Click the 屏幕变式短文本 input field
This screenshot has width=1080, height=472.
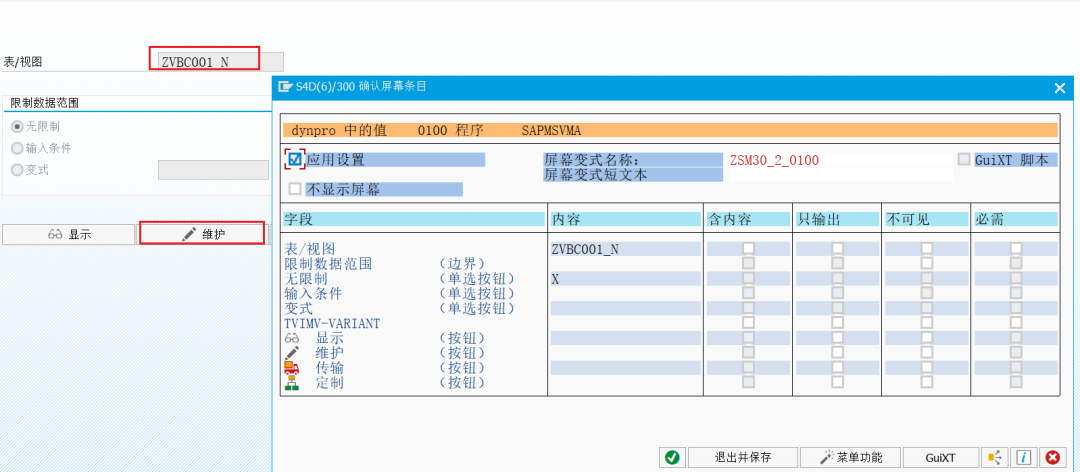(x=840, y=175)
